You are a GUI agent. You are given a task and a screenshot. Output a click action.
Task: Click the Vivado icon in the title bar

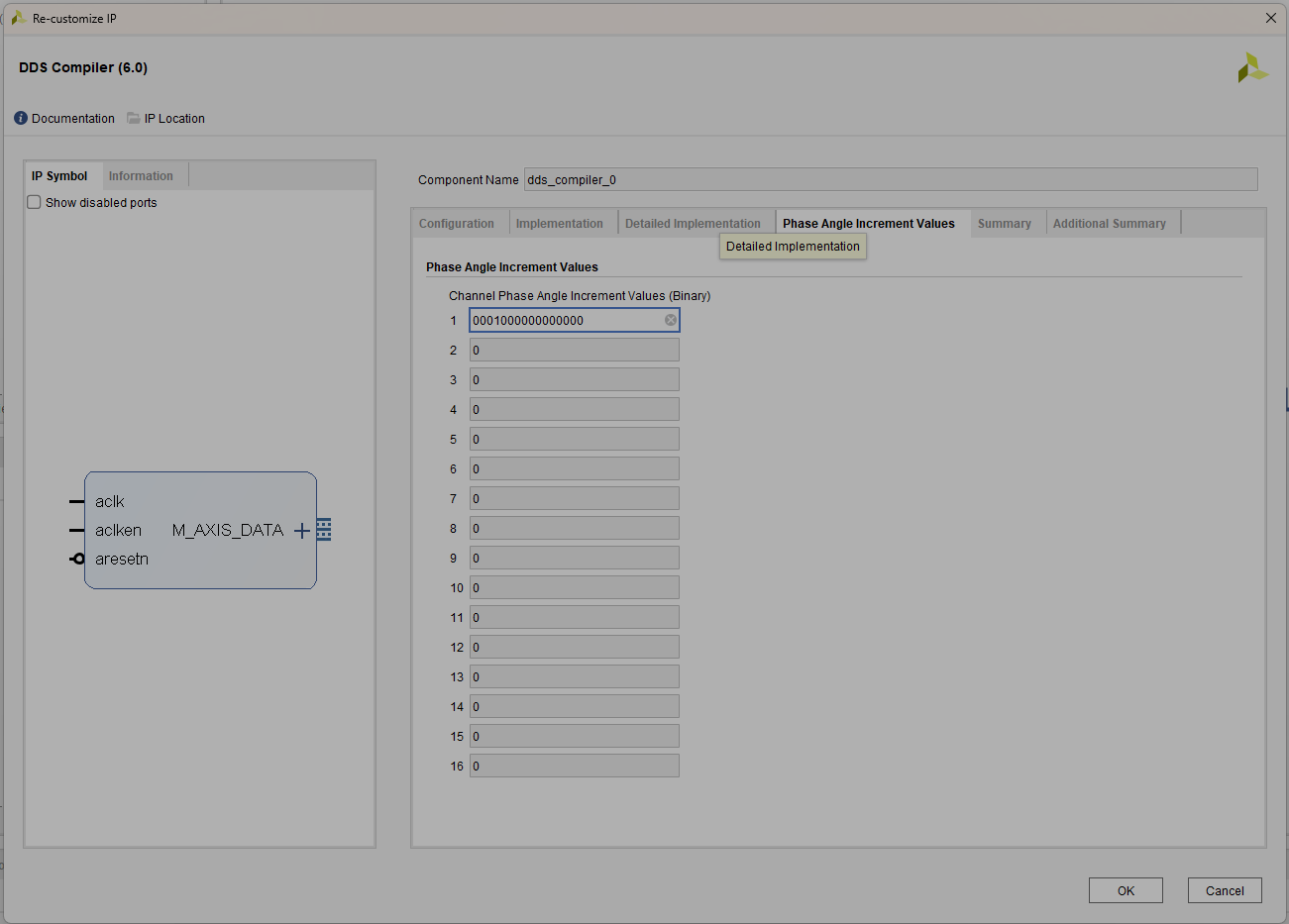(x=18, y=18)
